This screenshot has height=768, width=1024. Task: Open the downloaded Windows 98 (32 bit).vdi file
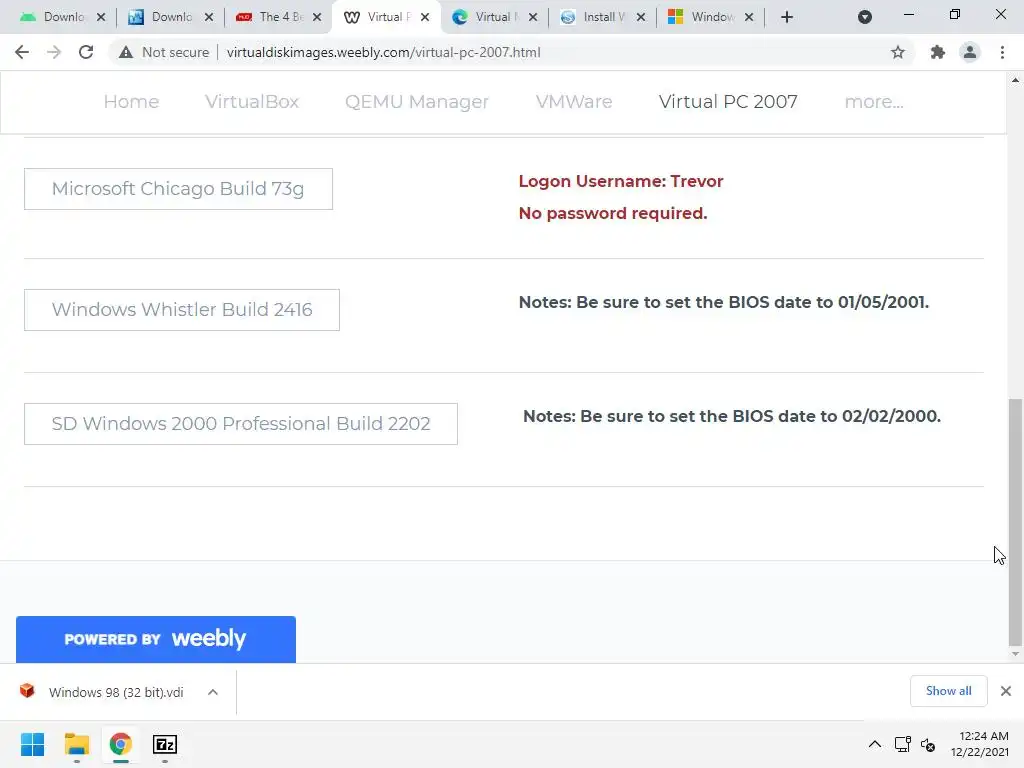(104, 692)
